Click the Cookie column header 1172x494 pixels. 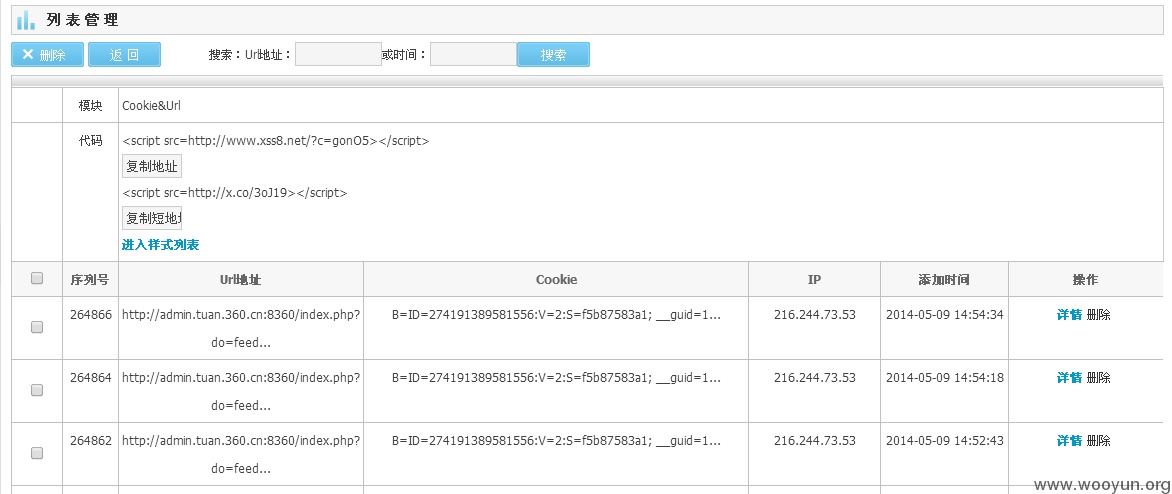tap(556, 280)
